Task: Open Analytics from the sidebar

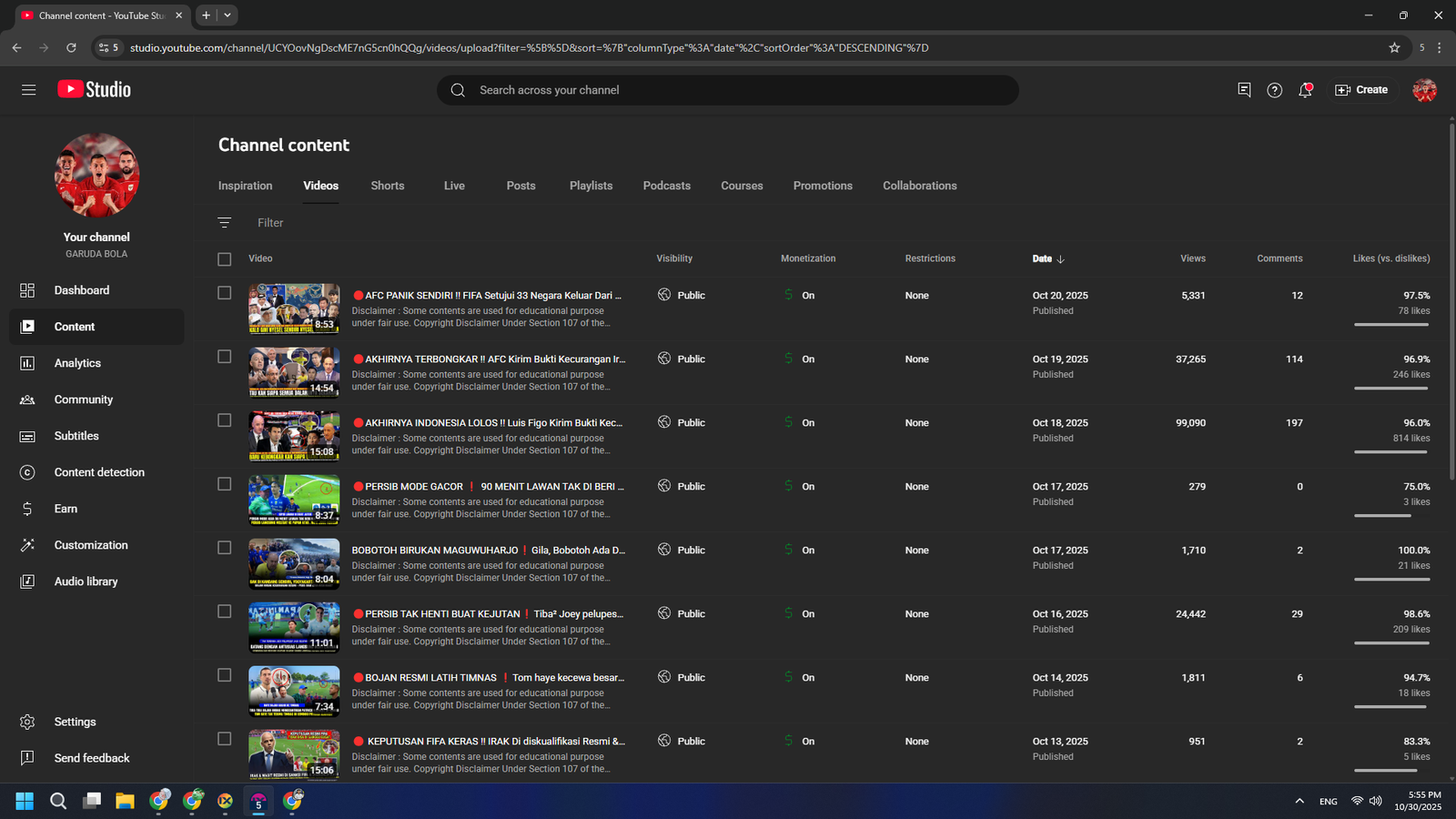Action: (x=77, y=363)
